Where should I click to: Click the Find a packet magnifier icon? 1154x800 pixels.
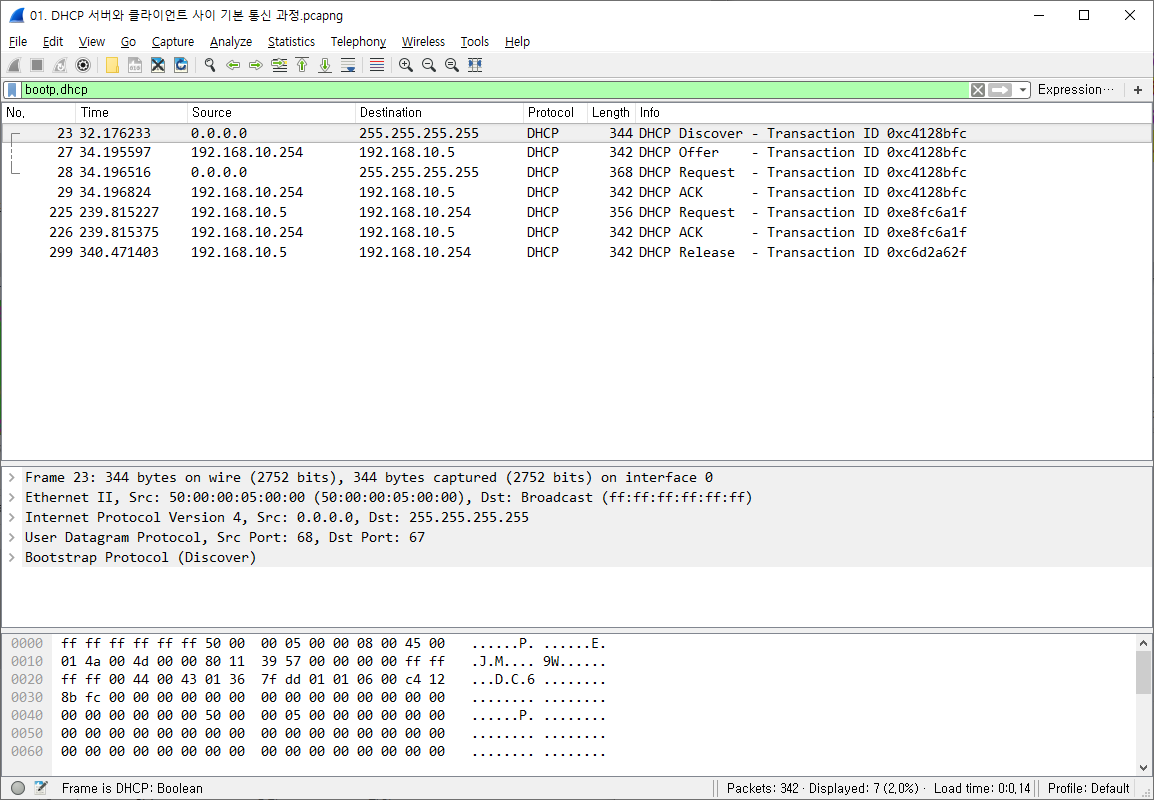(210, 66)
